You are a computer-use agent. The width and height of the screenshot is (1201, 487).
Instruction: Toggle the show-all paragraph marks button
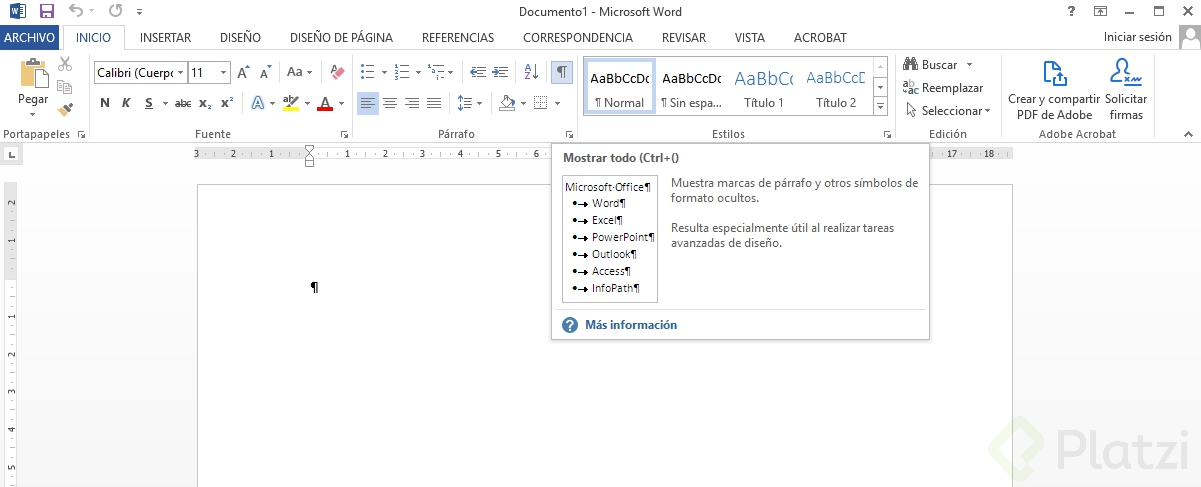click(x=562, y=73)
